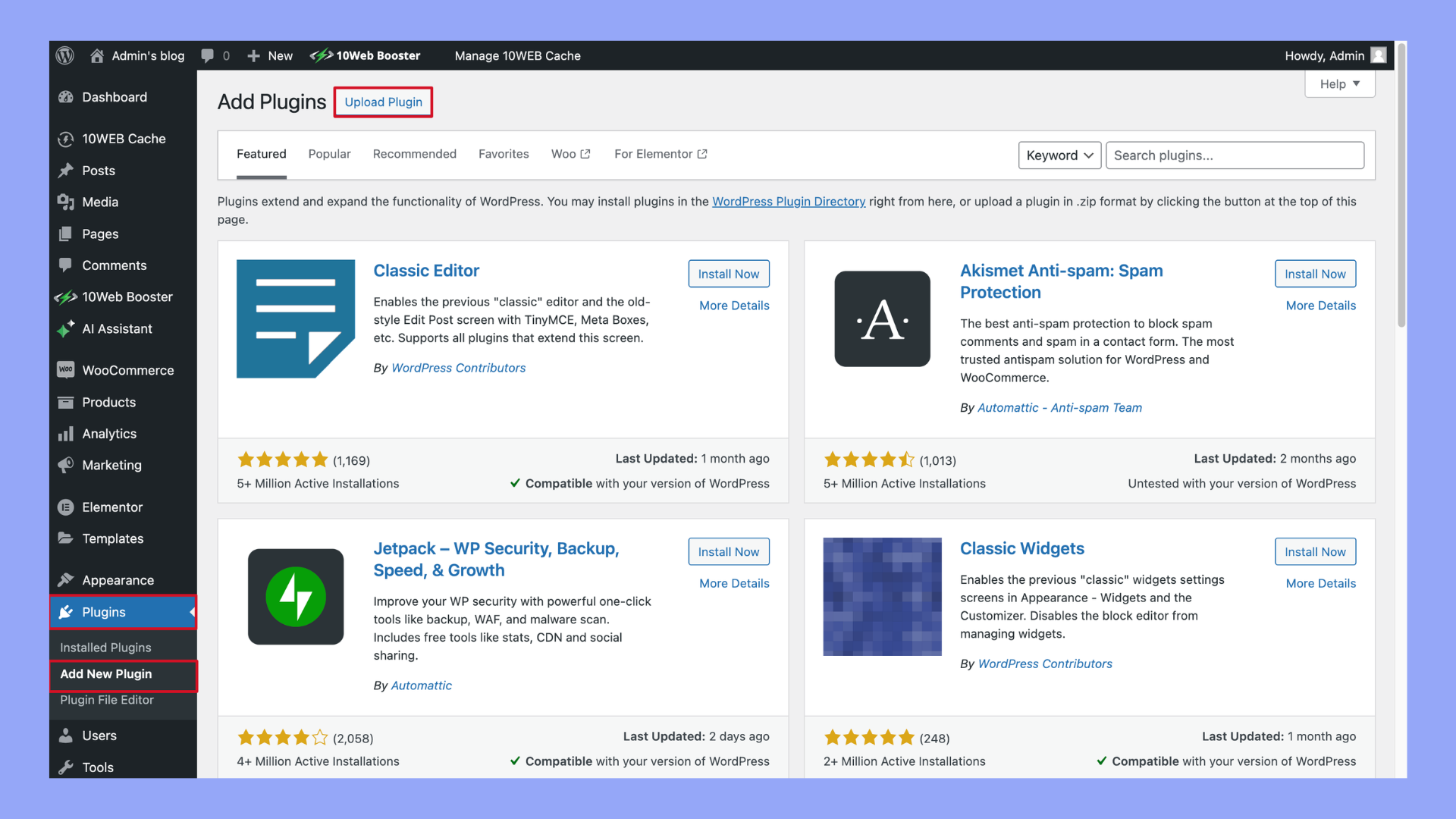1456x819 pixels.
Task: Open the WordPress Plugin Directory link
Action: [788, 202]
